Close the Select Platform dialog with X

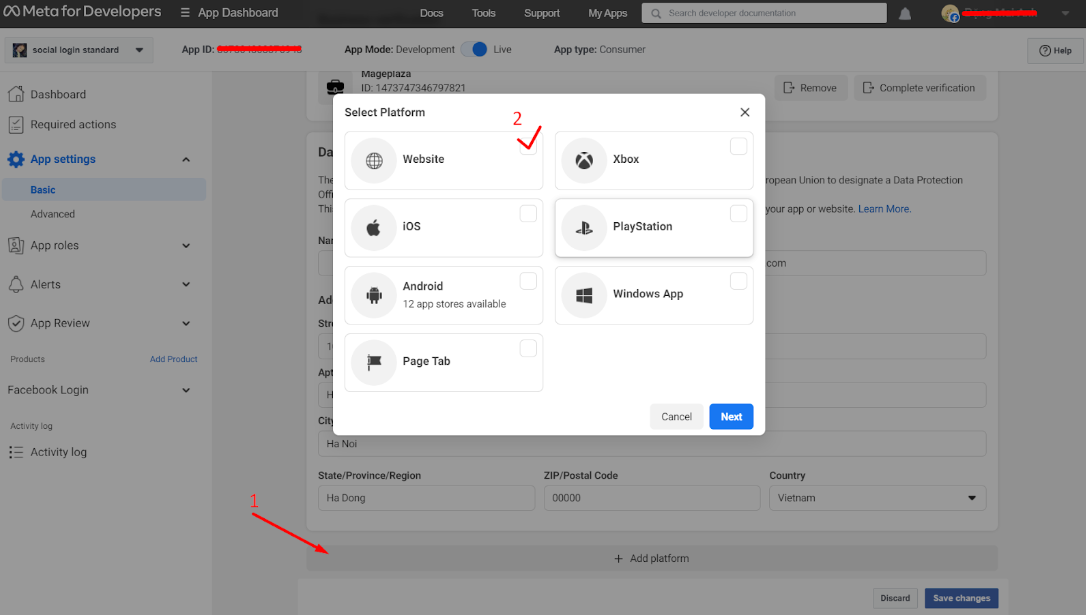745,113
